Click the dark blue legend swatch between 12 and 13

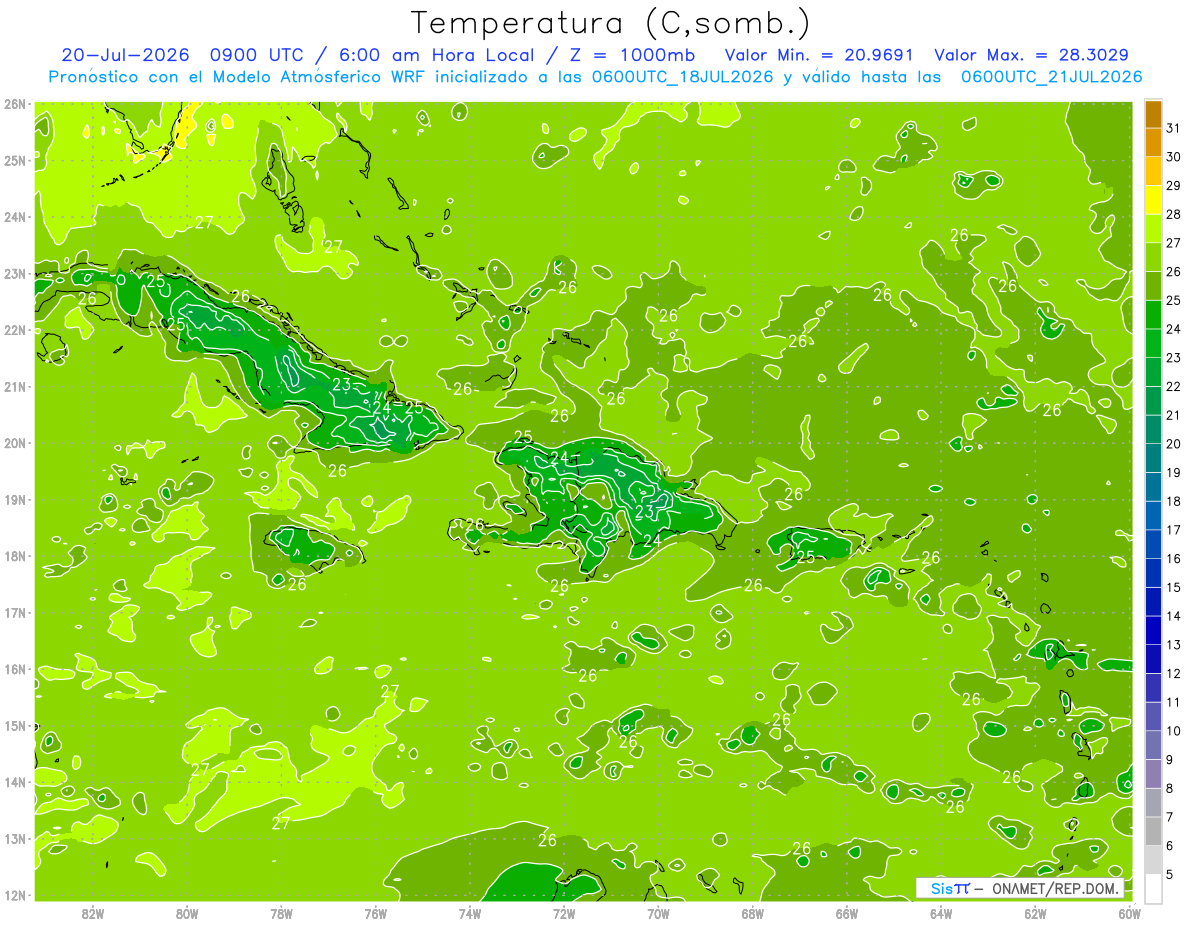pyautogui.click(x=1153, y=659)
